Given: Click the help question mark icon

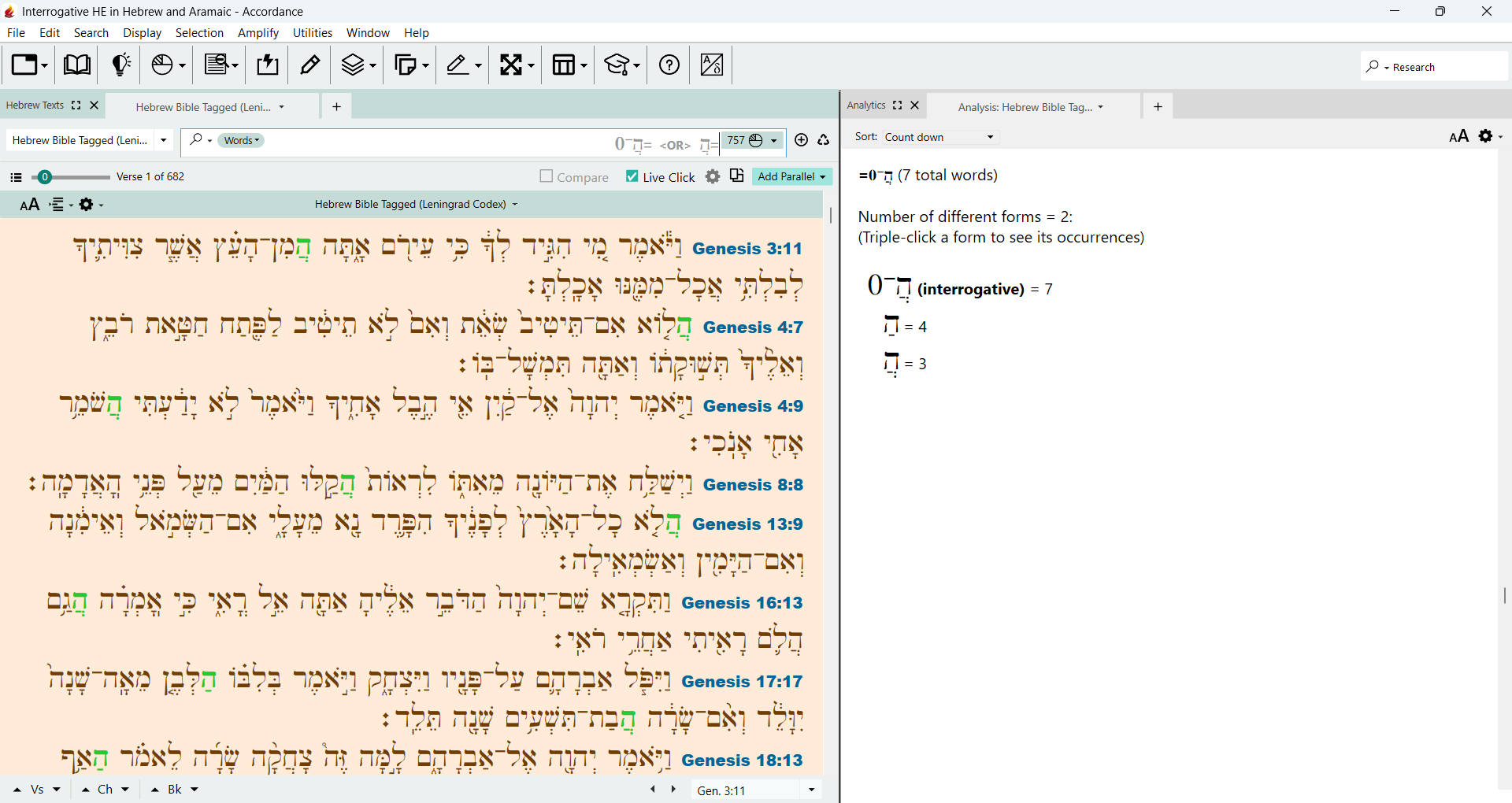Looking at the screenshot, I should [x=669, y=65].
